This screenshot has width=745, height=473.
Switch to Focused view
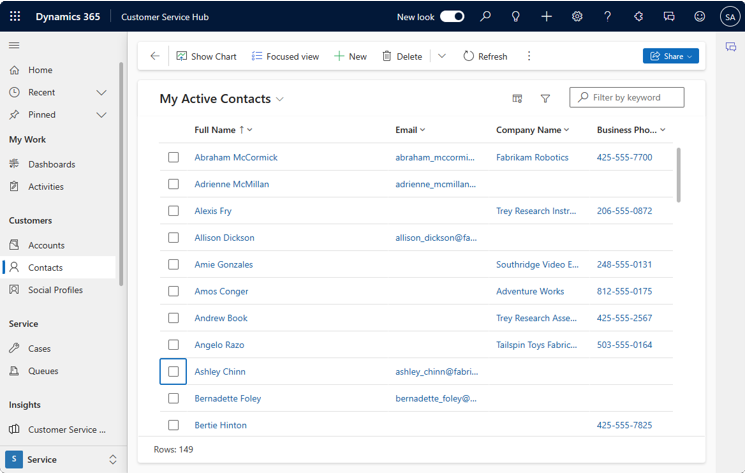coord(285,56)
